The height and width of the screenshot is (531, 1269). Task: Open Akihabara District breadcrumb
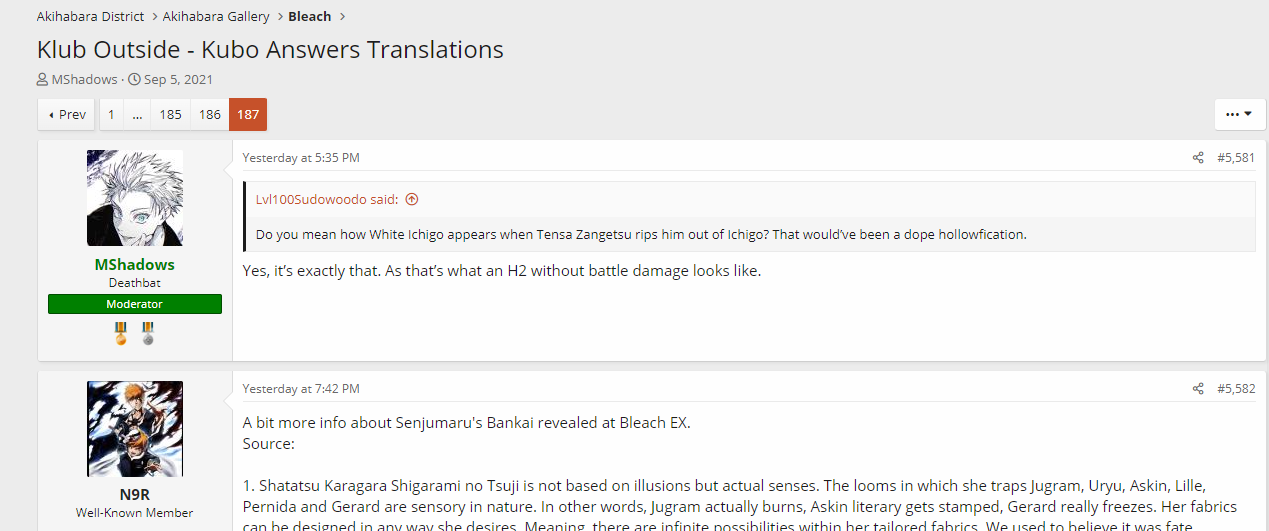pos(91,17)
